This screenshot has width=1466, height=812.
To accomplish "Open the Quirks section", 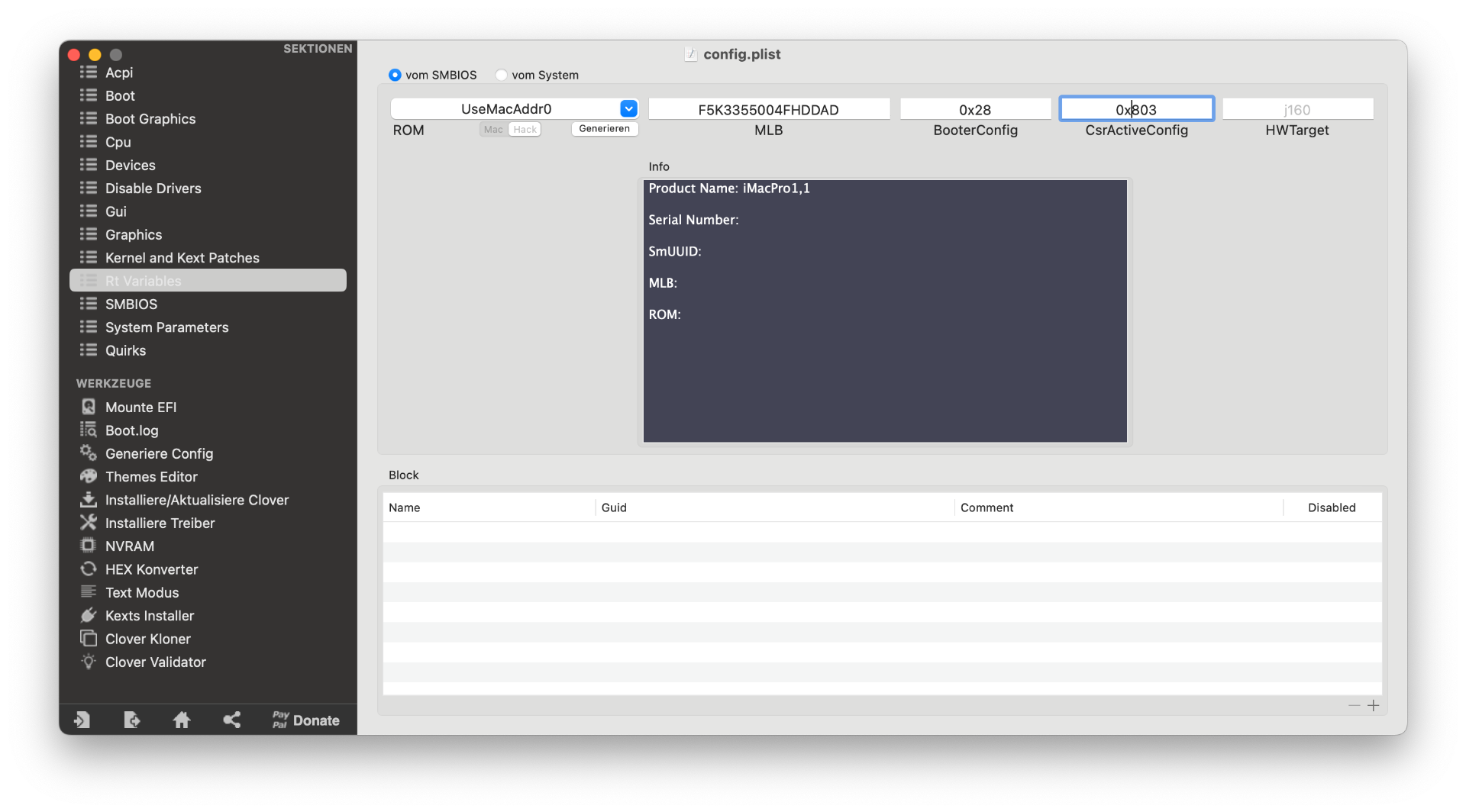I will pyautogui.click(x=125, y=350).
